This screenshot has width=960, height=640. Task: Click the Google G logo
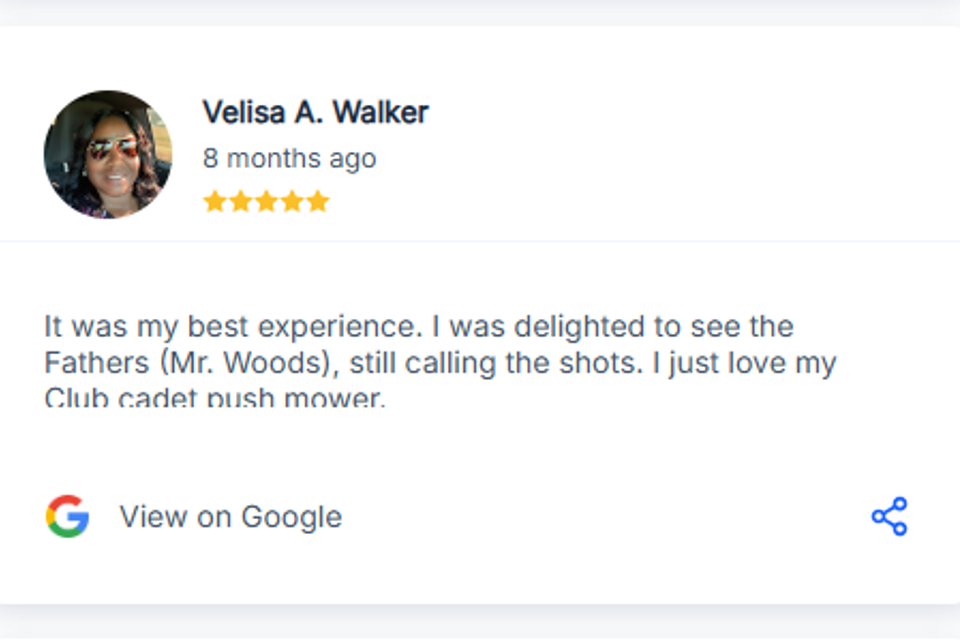pos(65,516)
